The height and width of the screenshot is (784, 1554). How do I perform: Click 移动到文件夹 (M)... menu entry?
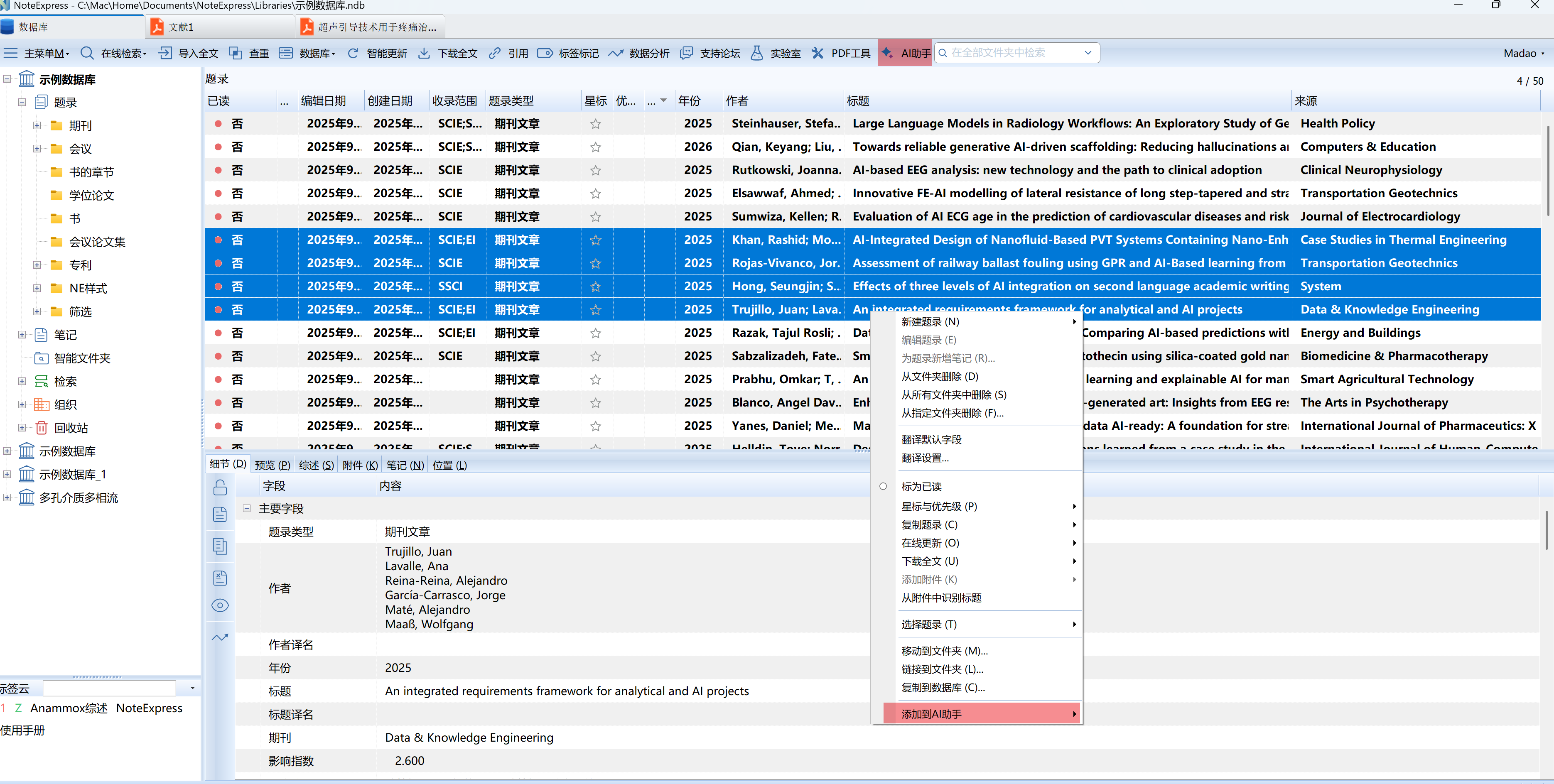(944, 651)
